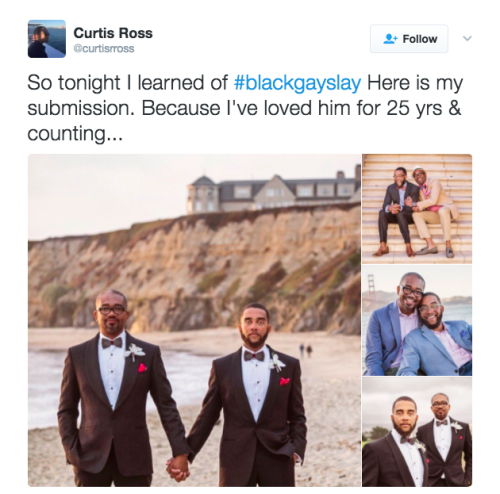Open the large beach wedding photo
This screenshot has width=500, height=494.
click(x=194, y=320)
